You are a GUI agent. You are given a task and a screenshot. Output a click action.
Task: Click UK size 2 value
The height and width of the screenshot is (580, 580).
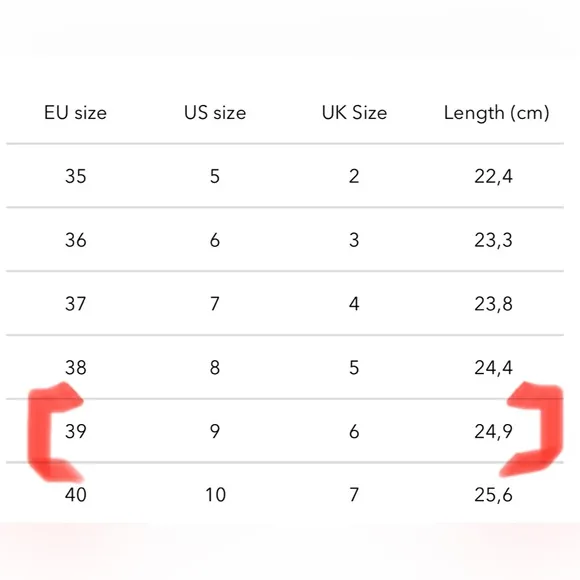point(354,176)
